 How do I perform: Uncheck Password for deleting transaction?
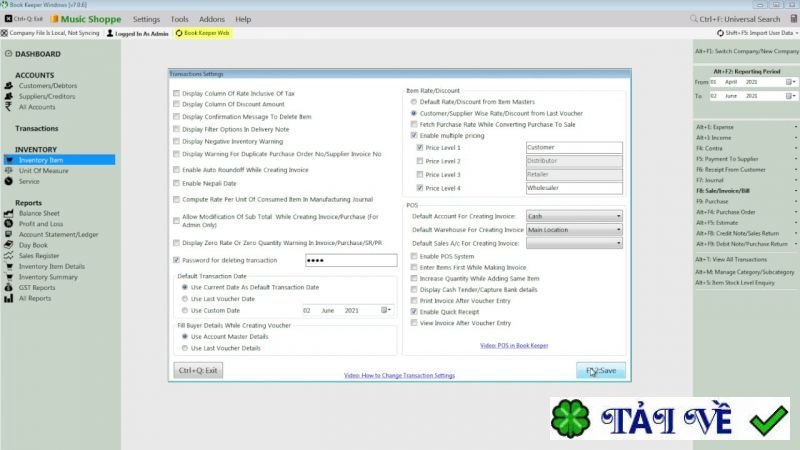[x=177, y=260]
